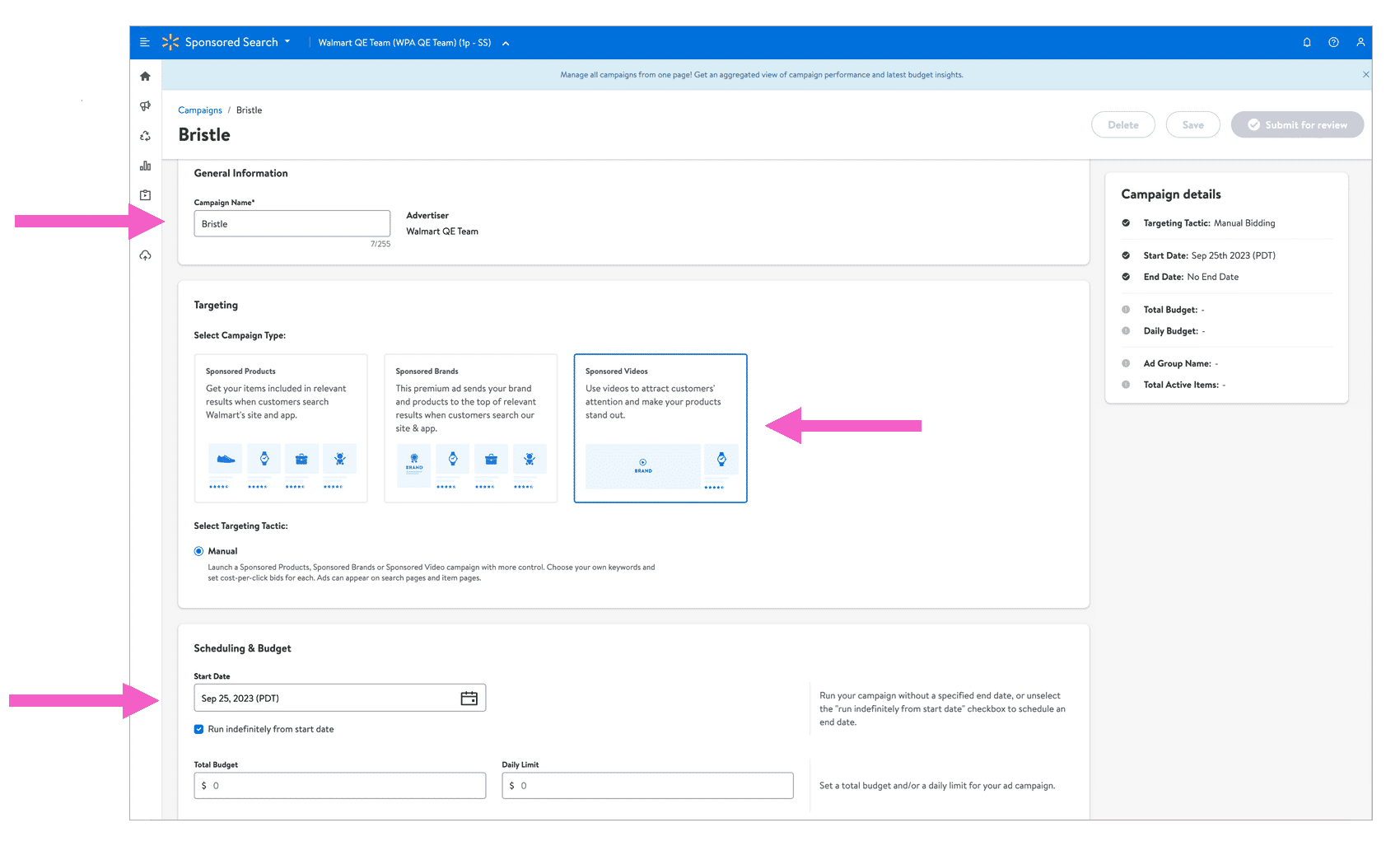Go to the Home sidebar icon
The height and width of the screenshot is (846, 1400).
point(146,77)
